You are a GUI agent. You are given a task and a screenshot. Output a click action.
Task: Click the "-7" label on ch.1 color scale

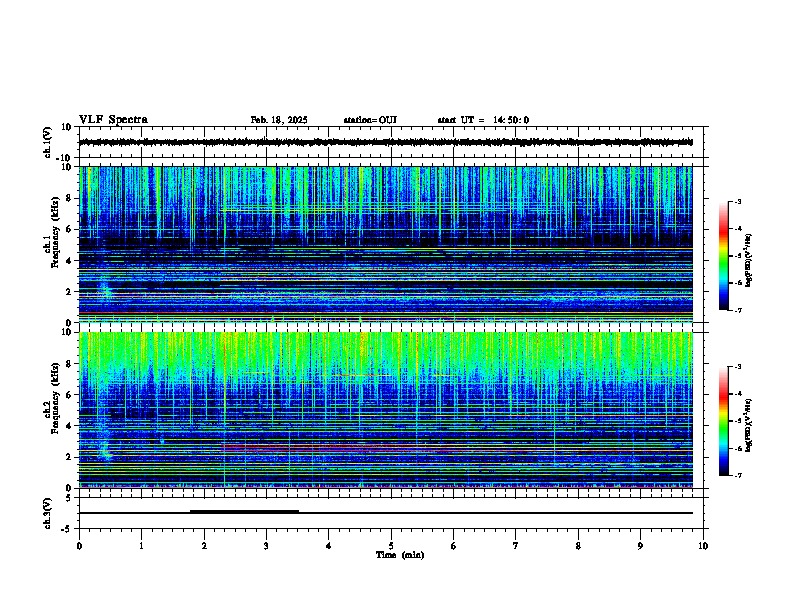tap(737, 311)
